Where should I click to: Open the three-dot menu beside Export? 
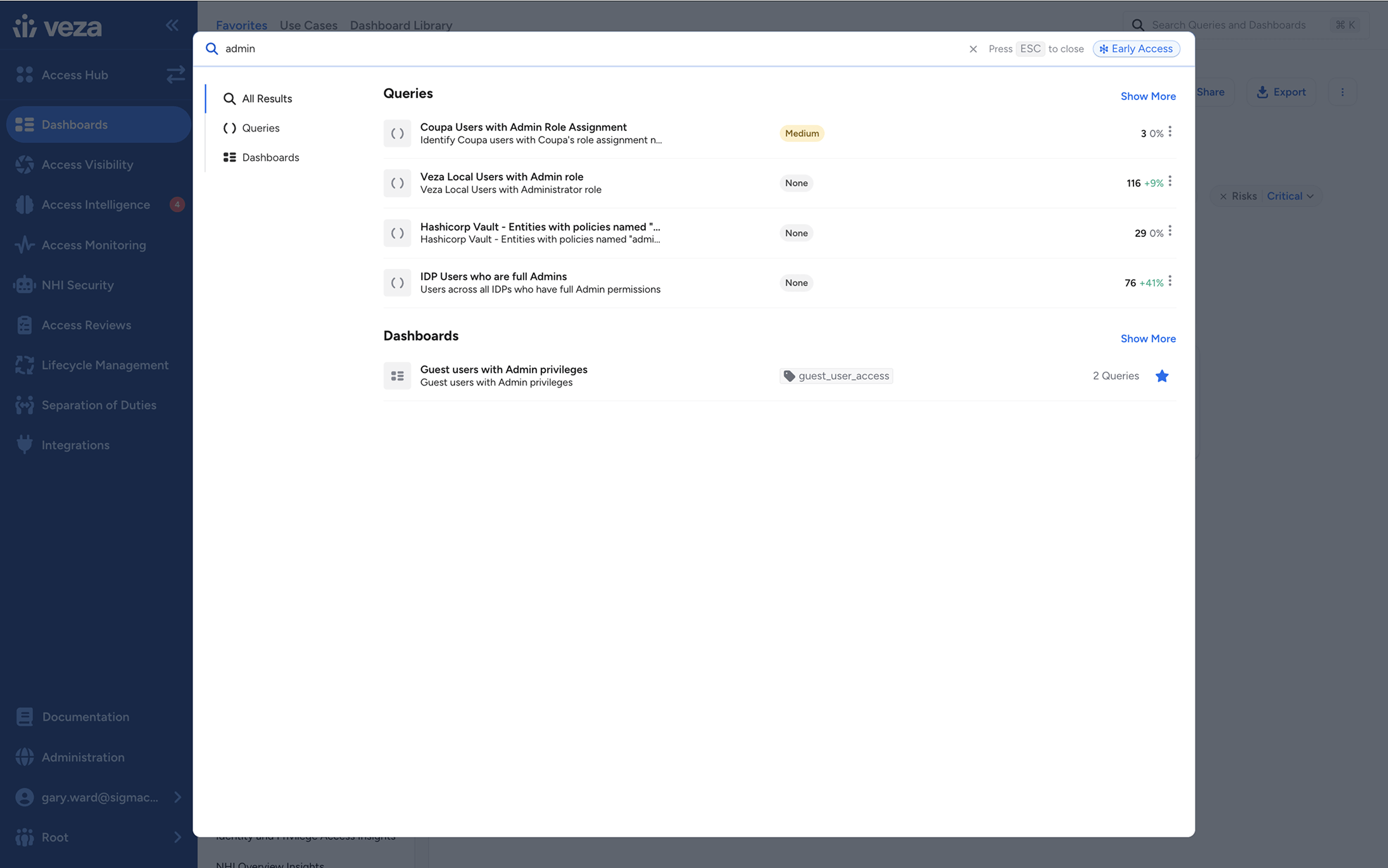1342,92
